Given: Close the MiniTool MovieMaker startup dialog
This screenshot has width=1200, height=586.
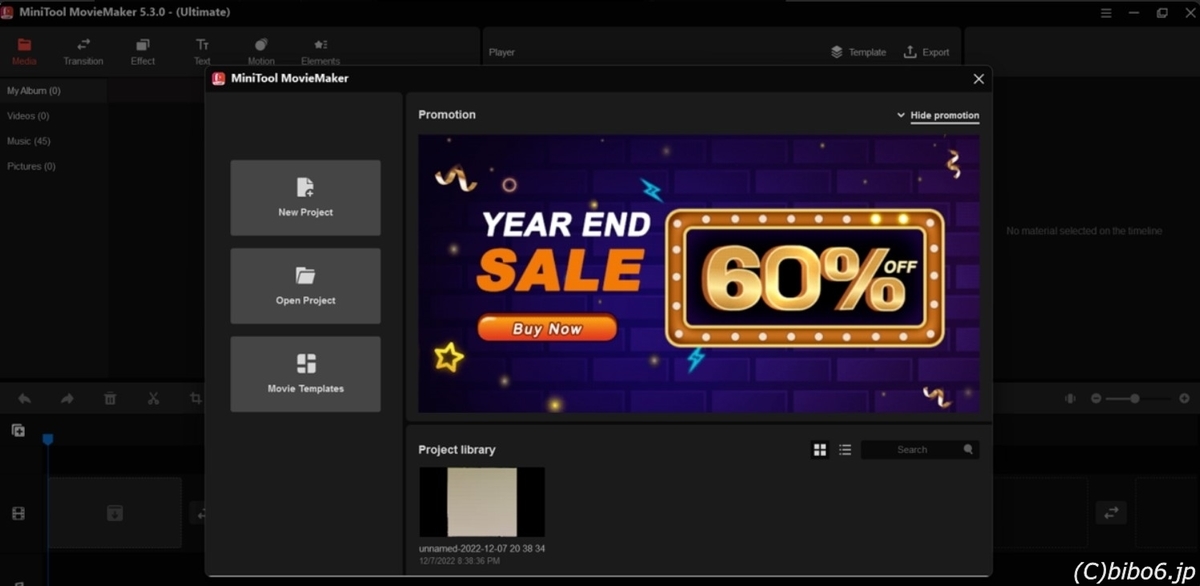Looking at the screenshot, I should click(979, 78).
